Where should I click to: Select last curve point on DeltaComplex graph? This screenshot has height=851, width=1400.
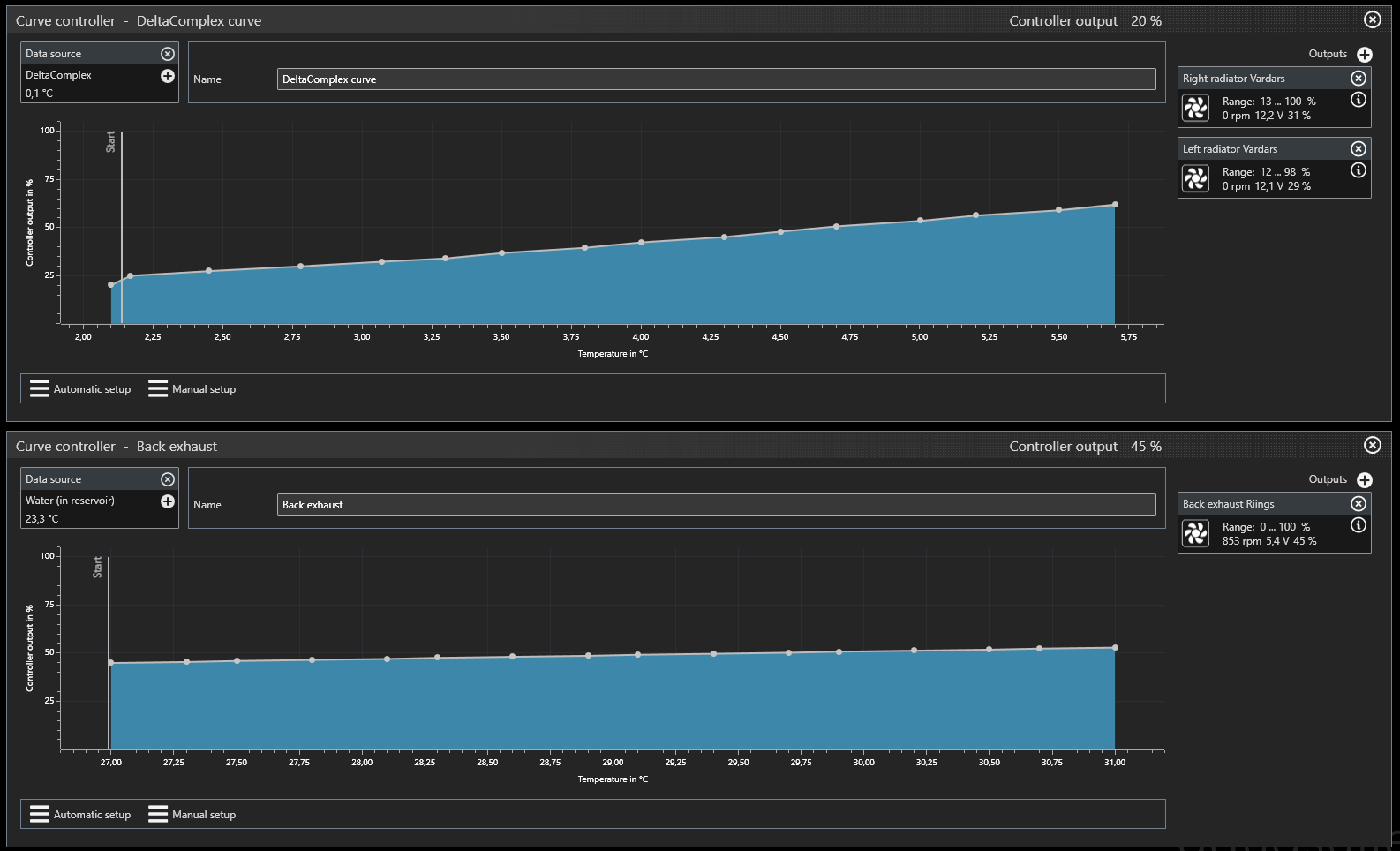pyautogui.click(x=1115, y=205)
